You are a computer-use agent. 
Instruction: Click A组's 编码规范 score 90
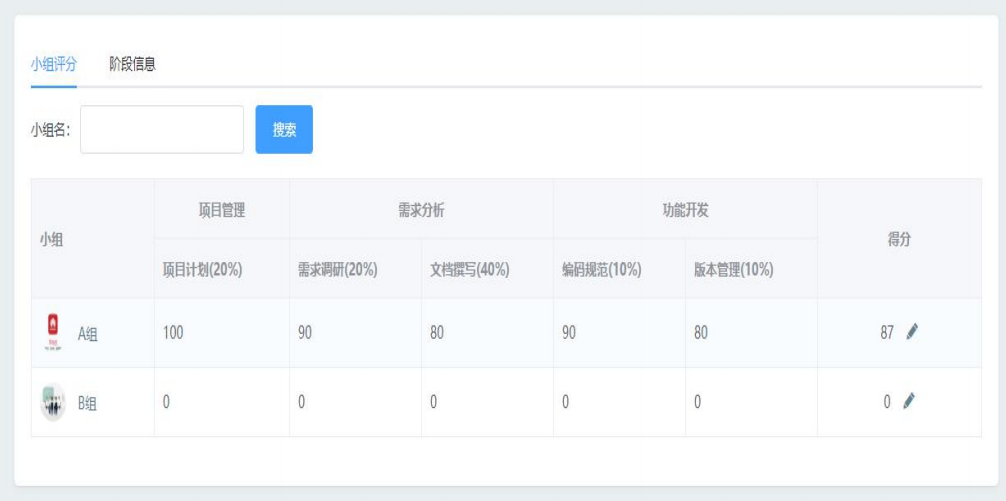[569, 333]
